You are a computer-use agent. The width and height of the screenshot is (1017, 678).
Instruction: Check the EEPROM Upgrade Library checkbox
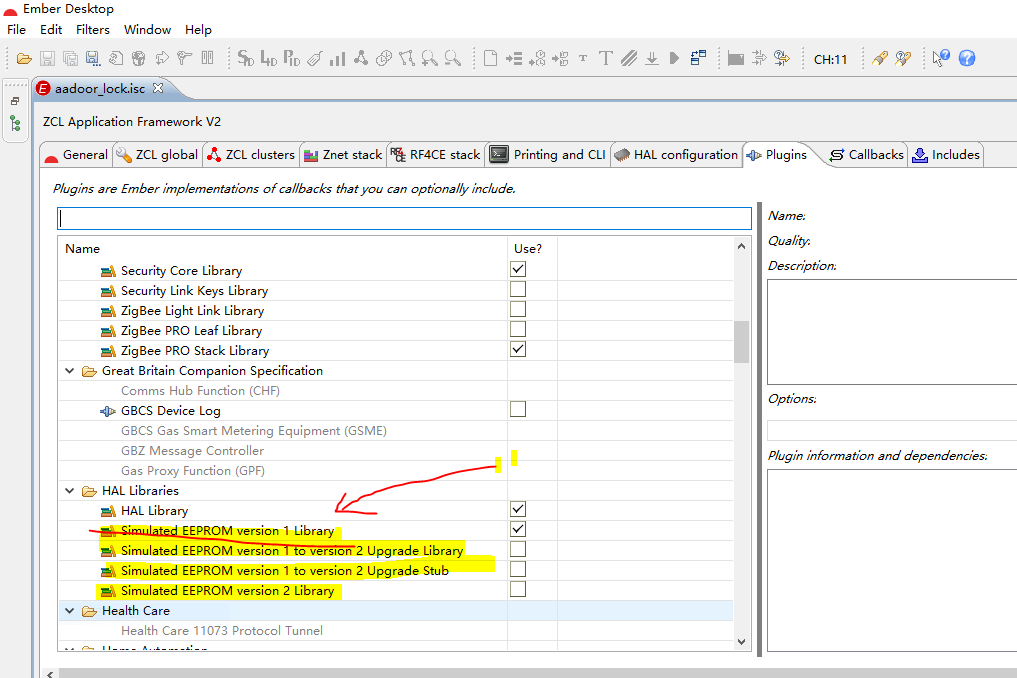click(x=518, y=550)
